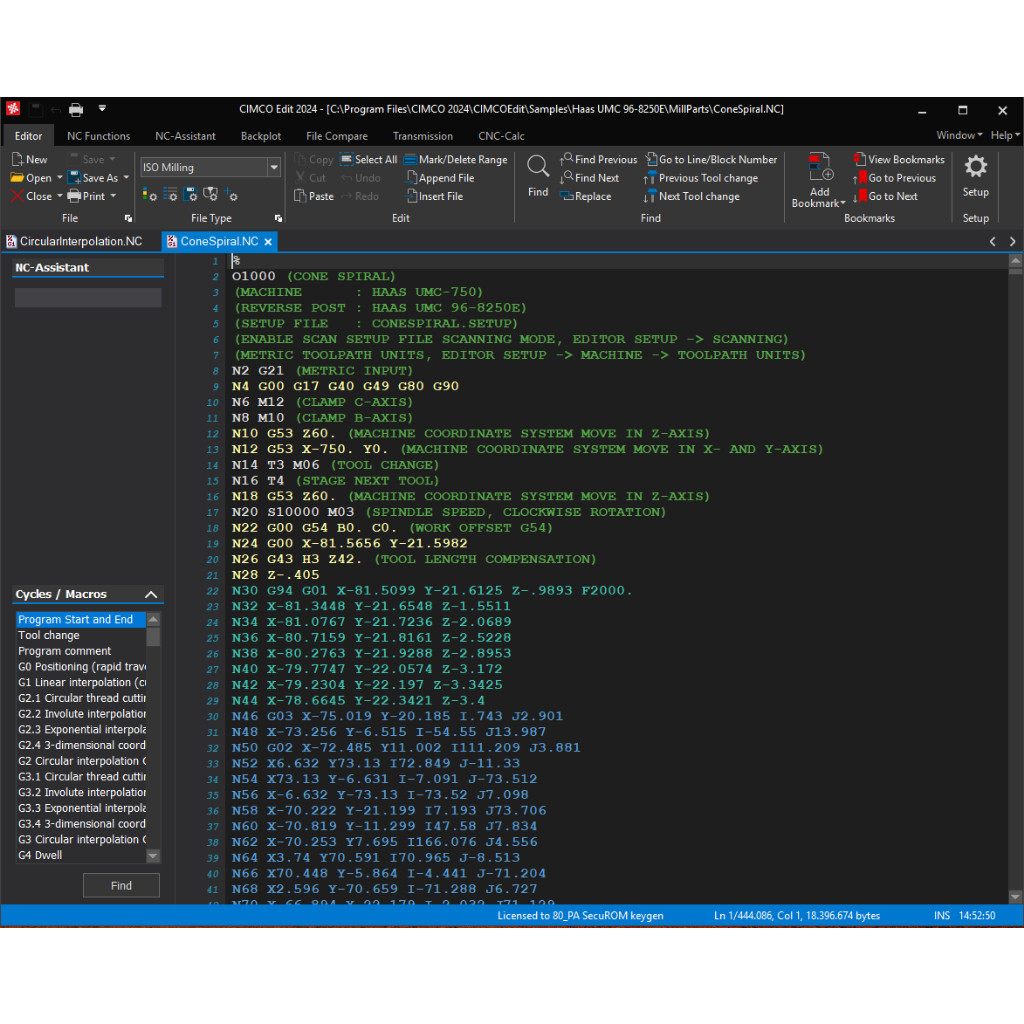Open the File Compare tab
The height and width of the screenshot is (1024, 1024).
(337, 136)
